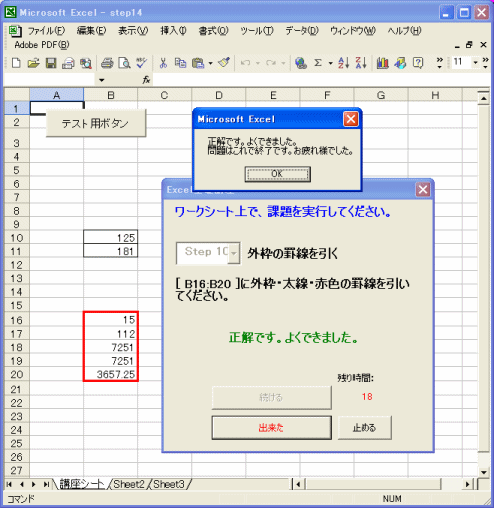Switch to the Sheet2 tab
The height and width of the screenshot is (508, 494).
(129, 484)
